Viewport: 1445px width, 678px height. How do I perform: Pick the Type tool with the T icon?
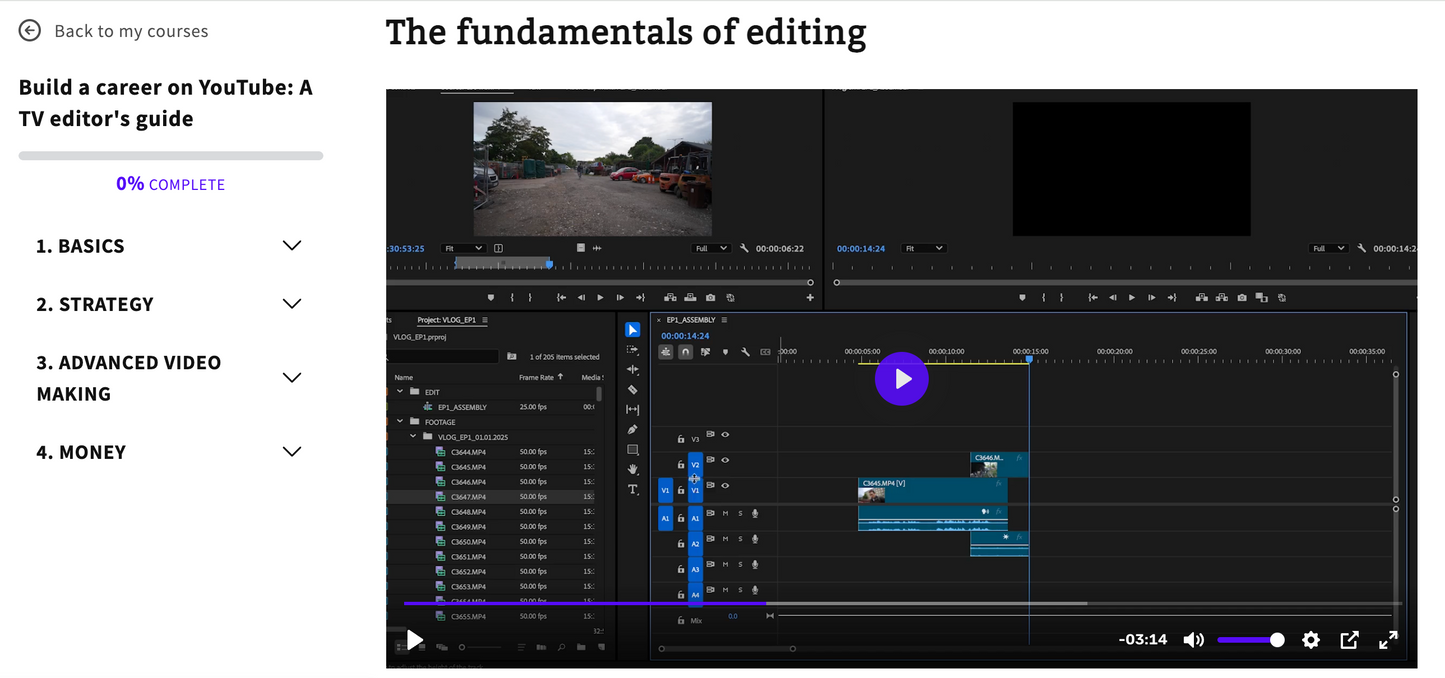[x=632, y=489]
